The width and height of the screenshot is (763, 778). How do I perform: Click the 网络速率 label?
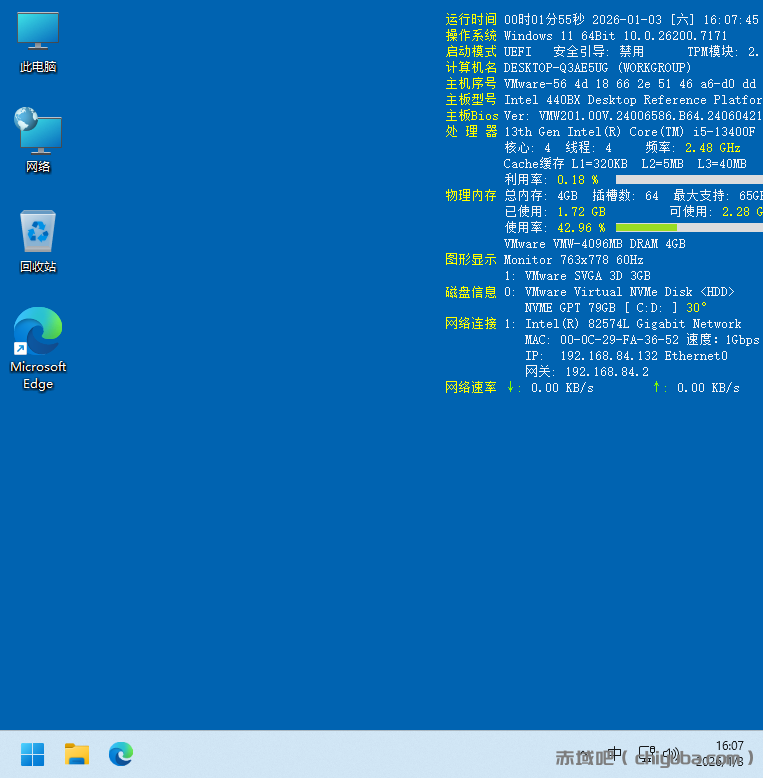click(x=470, y=388)
